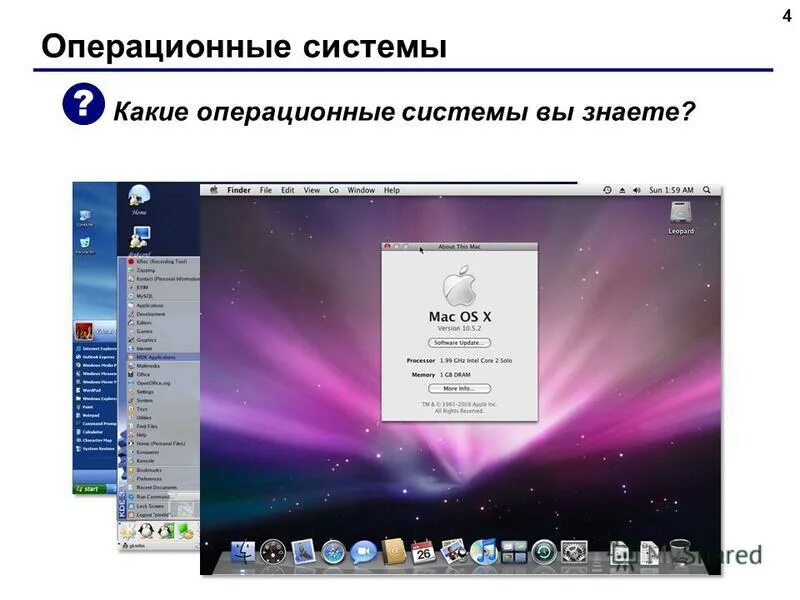Click the More Info button in About This Mac
800x600 pixels.
pyautogui.click(x=459, y=389)
